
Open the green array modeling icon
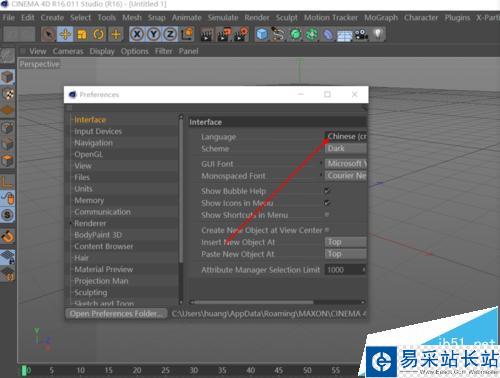(x=312, y=34)
